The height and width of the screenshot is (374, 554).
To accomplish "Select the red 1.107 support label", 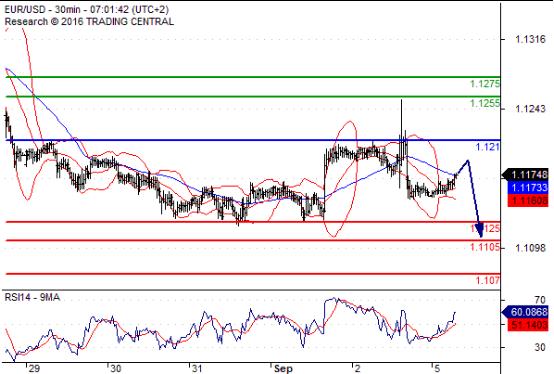I will pos(488,280).
